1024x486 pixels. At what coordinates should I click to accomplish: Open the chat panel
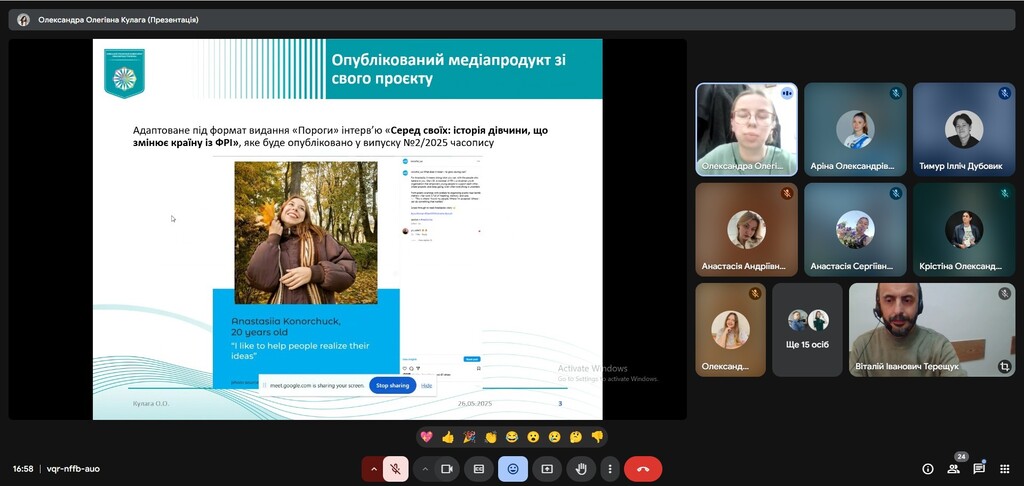(x=979, y=468)
